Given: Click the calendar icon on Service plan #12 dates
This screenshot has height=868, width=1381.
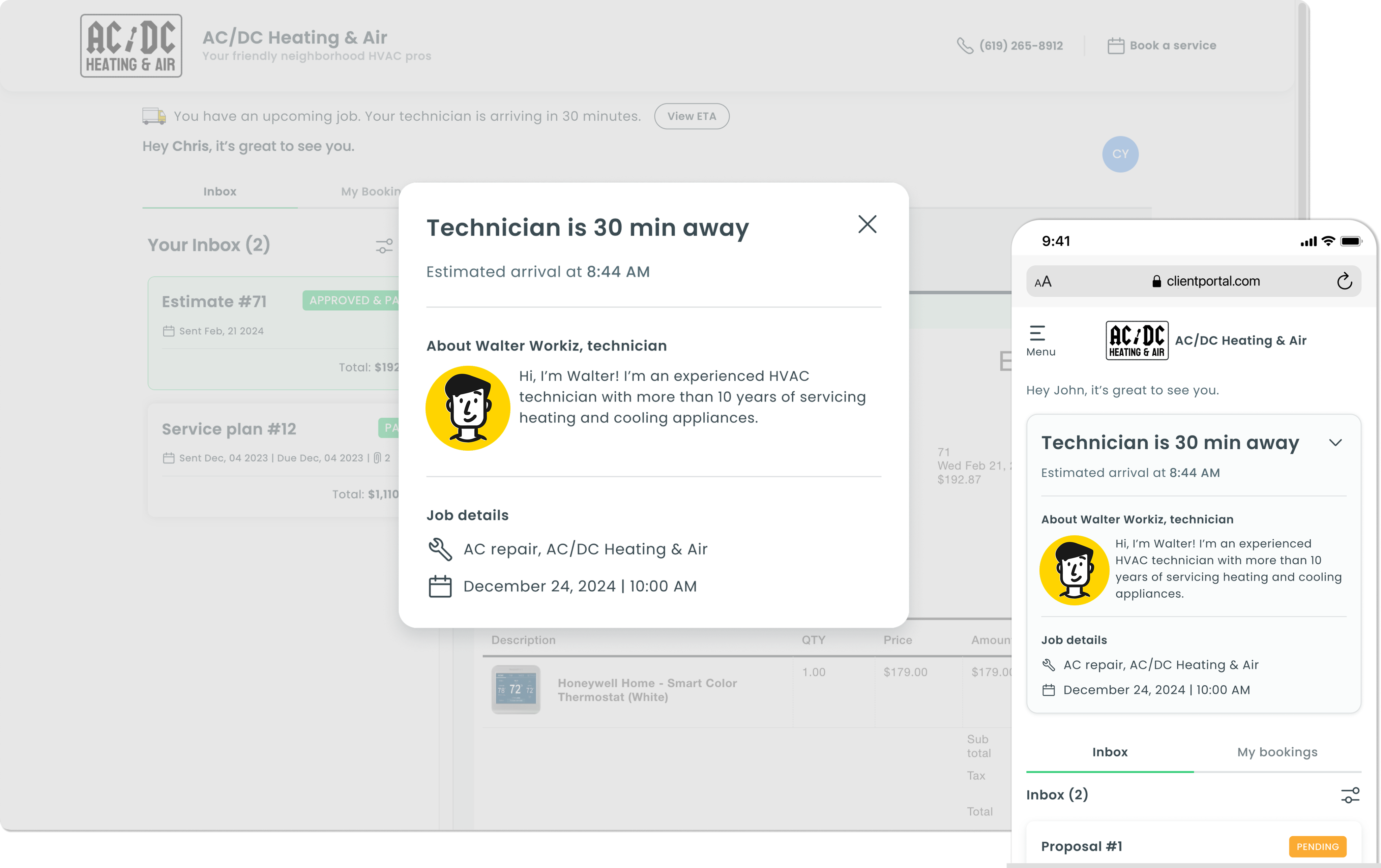Looking at the screenshot, I should [169, 458].
